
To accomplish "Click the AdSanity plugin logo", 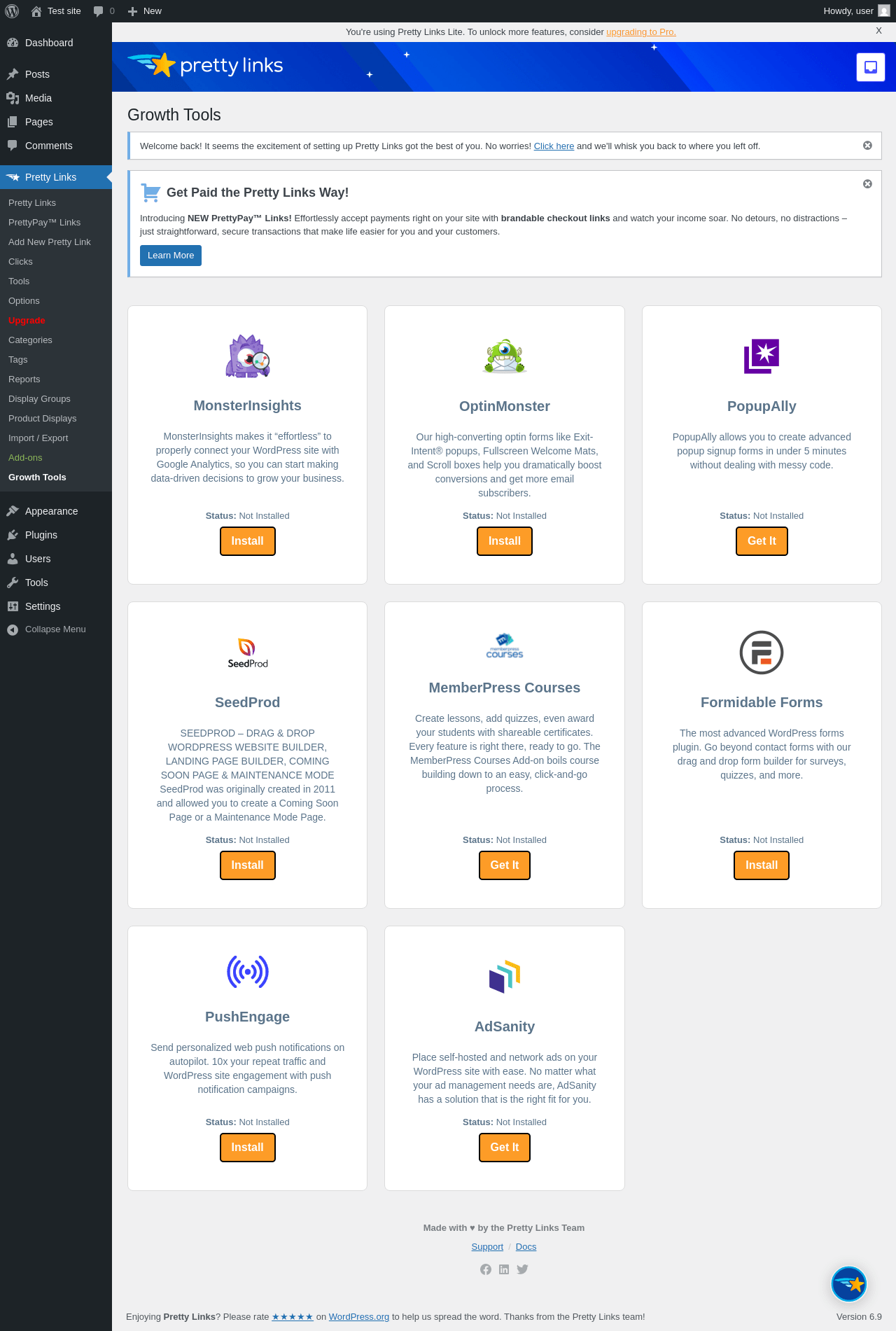I will [505, 977].
